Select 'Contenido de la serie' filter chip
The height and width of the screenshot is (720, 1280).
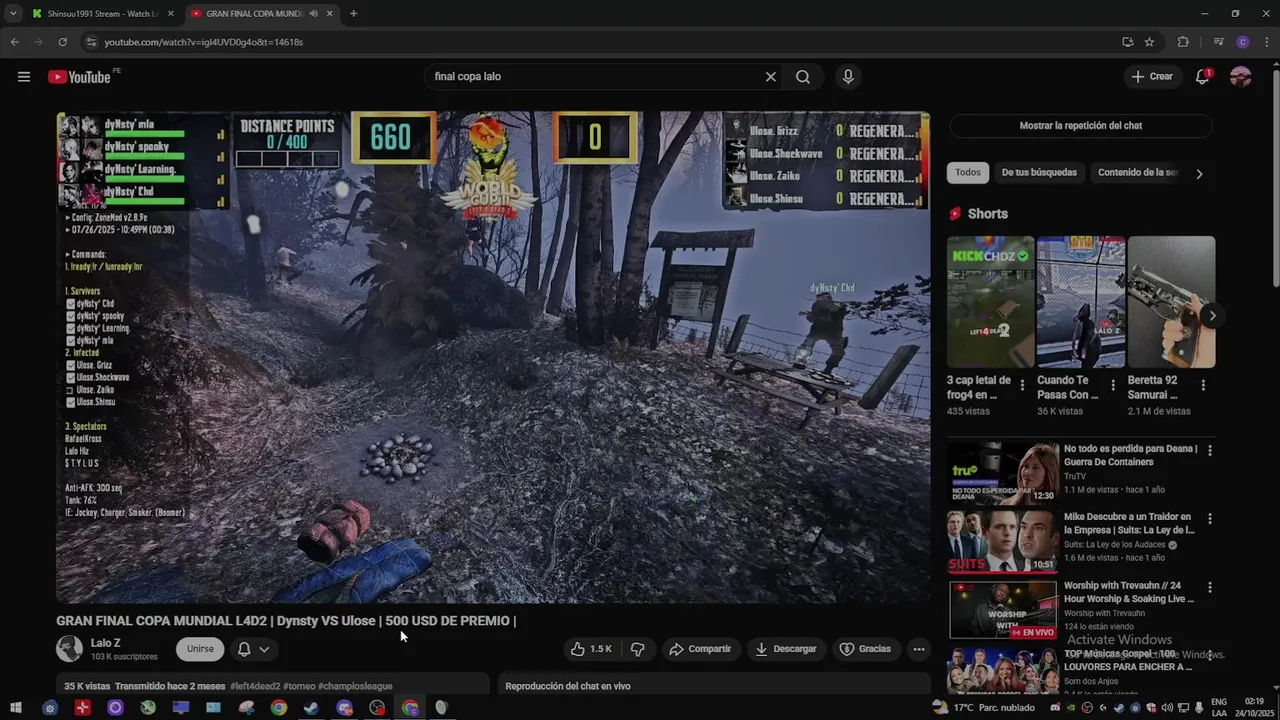pyautogui.click(x=1138, y=173)
